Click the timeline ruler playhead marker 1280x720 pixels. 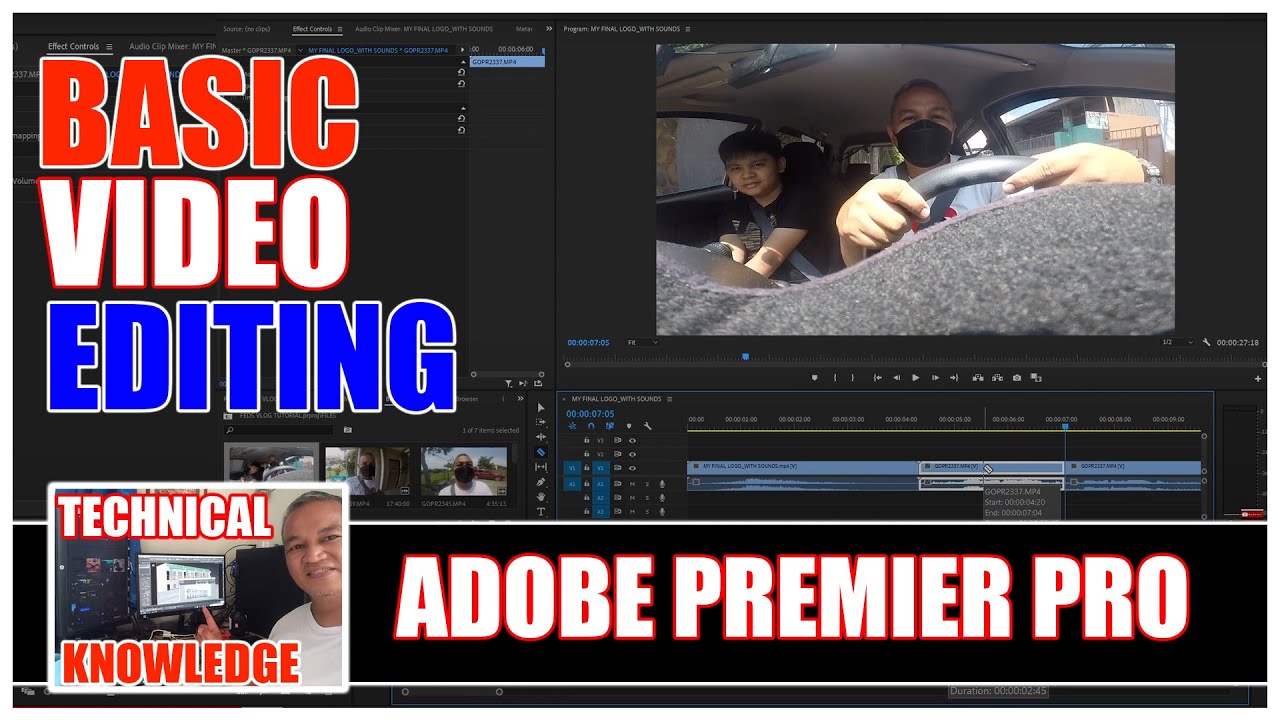[x=1065, y=427]
